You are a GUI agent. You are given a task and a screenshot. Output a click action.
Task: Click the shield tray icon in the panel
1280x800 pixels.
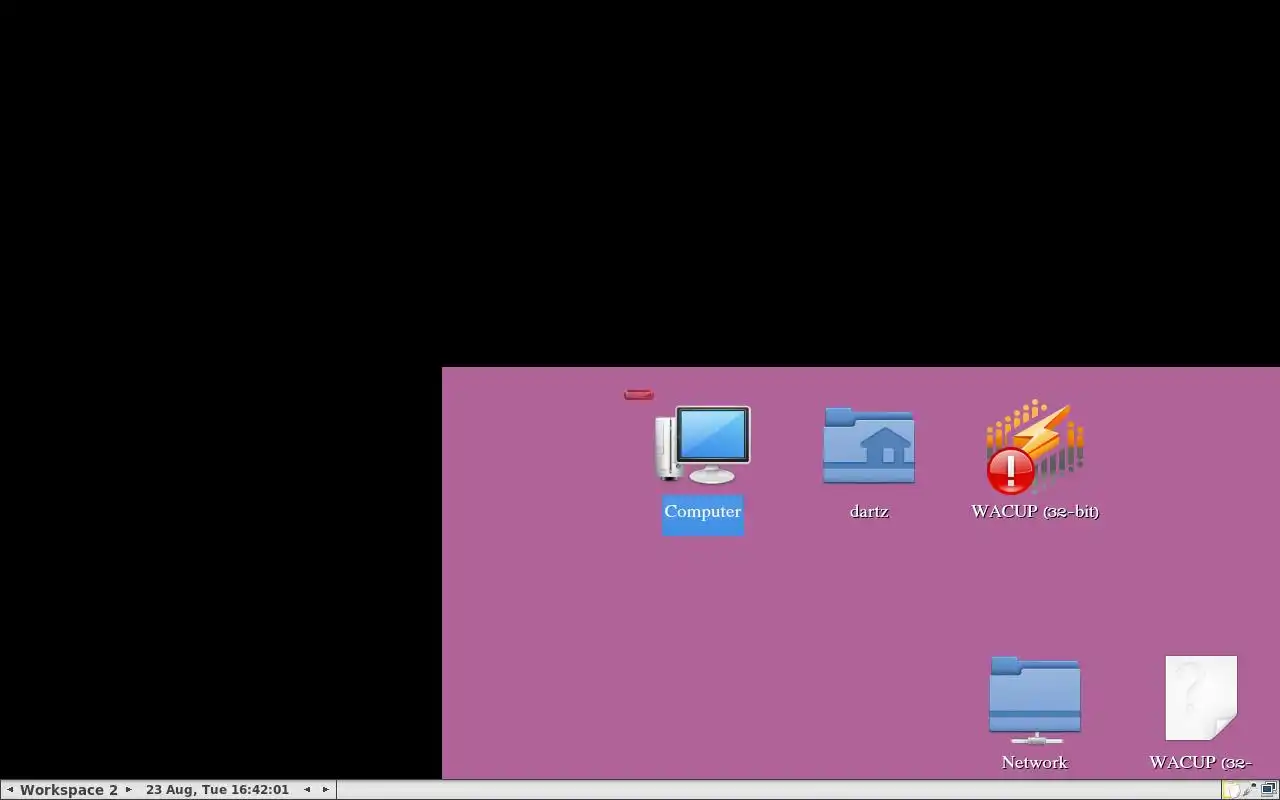click(1232, 790)
